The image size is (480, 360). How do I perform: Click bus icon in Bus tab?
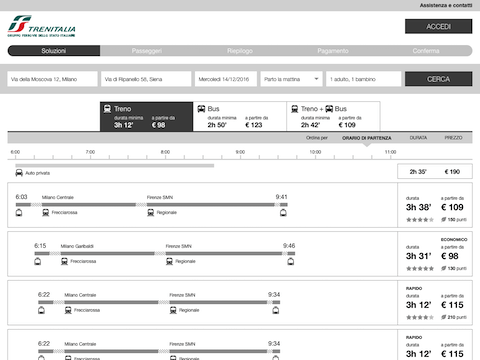click(x=201, y=109)
